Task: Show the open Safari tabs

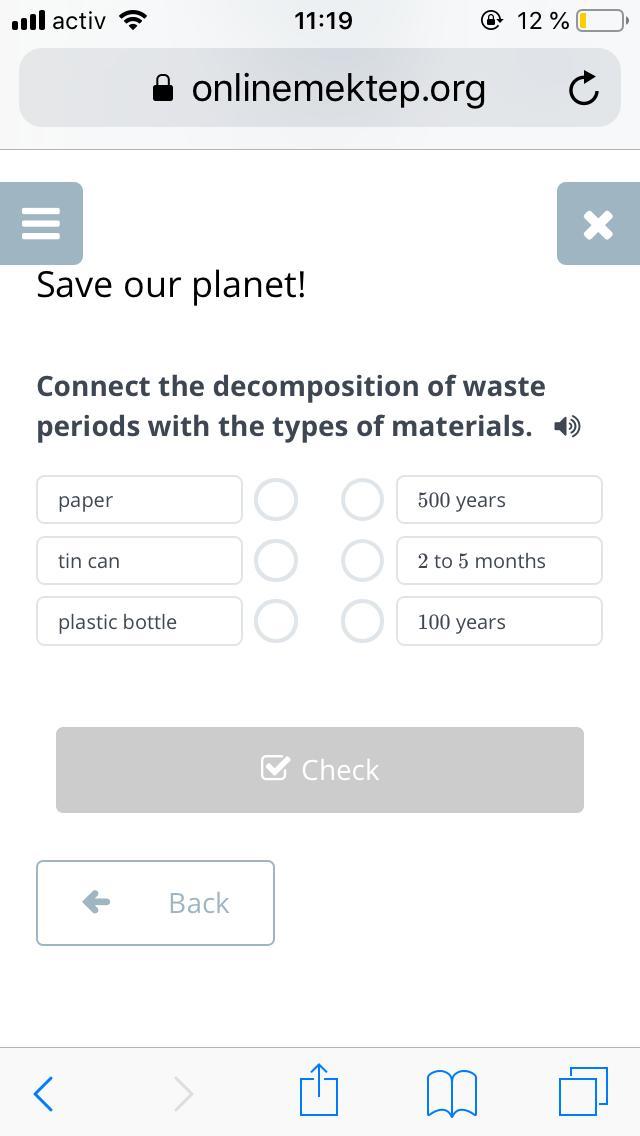Action: (x=583, y=1091)
